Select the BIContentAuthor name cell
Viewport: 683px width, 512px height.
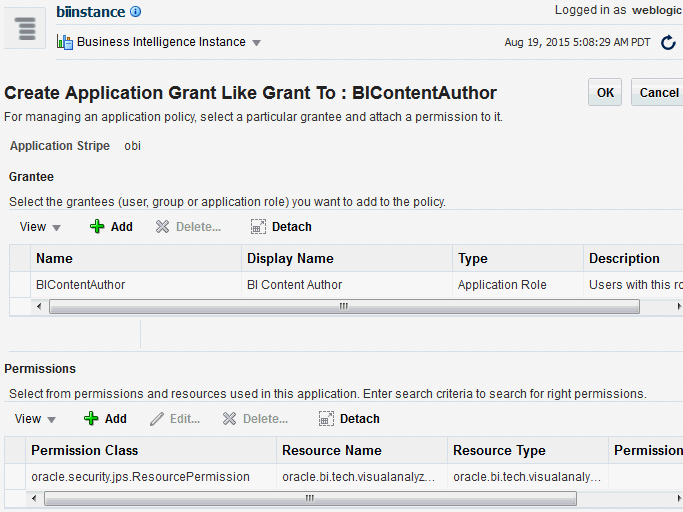136,285
